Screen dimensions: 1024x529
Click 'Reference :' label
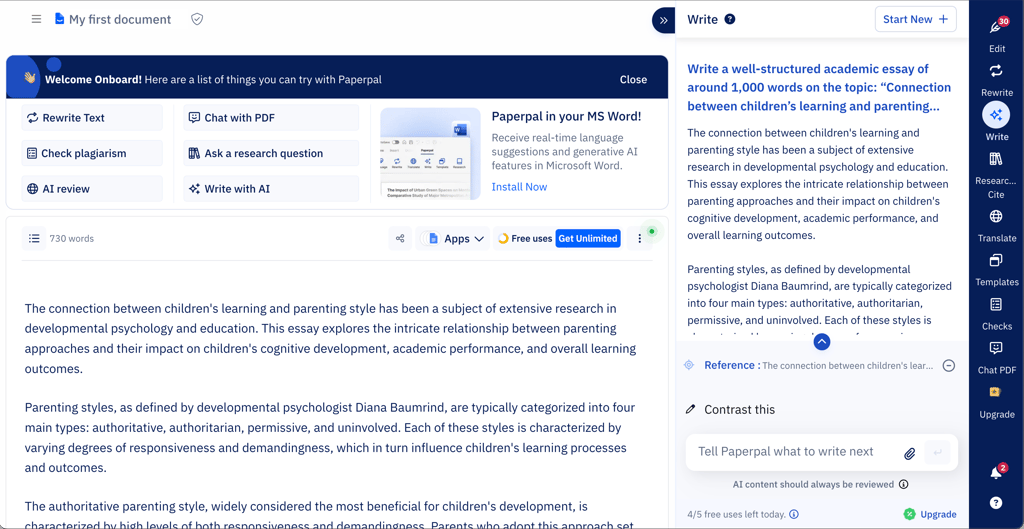tap(732, 365)
